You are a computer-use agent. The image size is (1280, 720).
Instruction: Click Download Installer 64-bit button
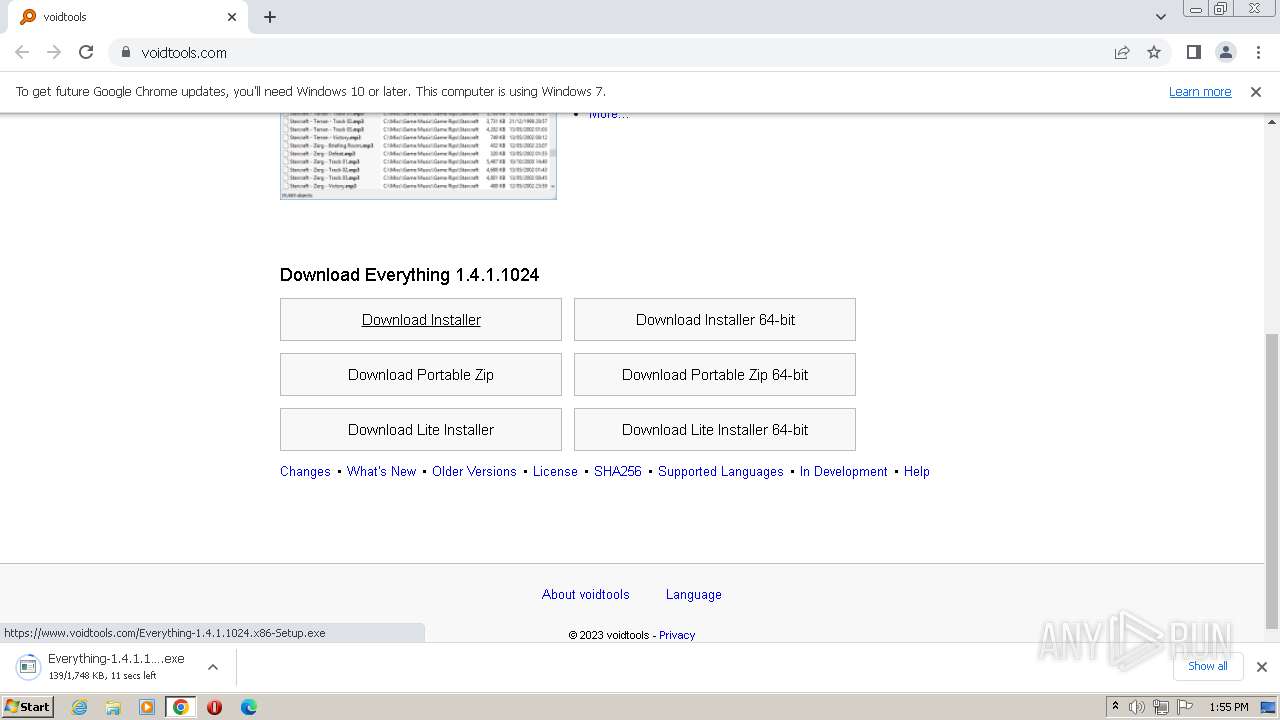click(x=715, y=320)
